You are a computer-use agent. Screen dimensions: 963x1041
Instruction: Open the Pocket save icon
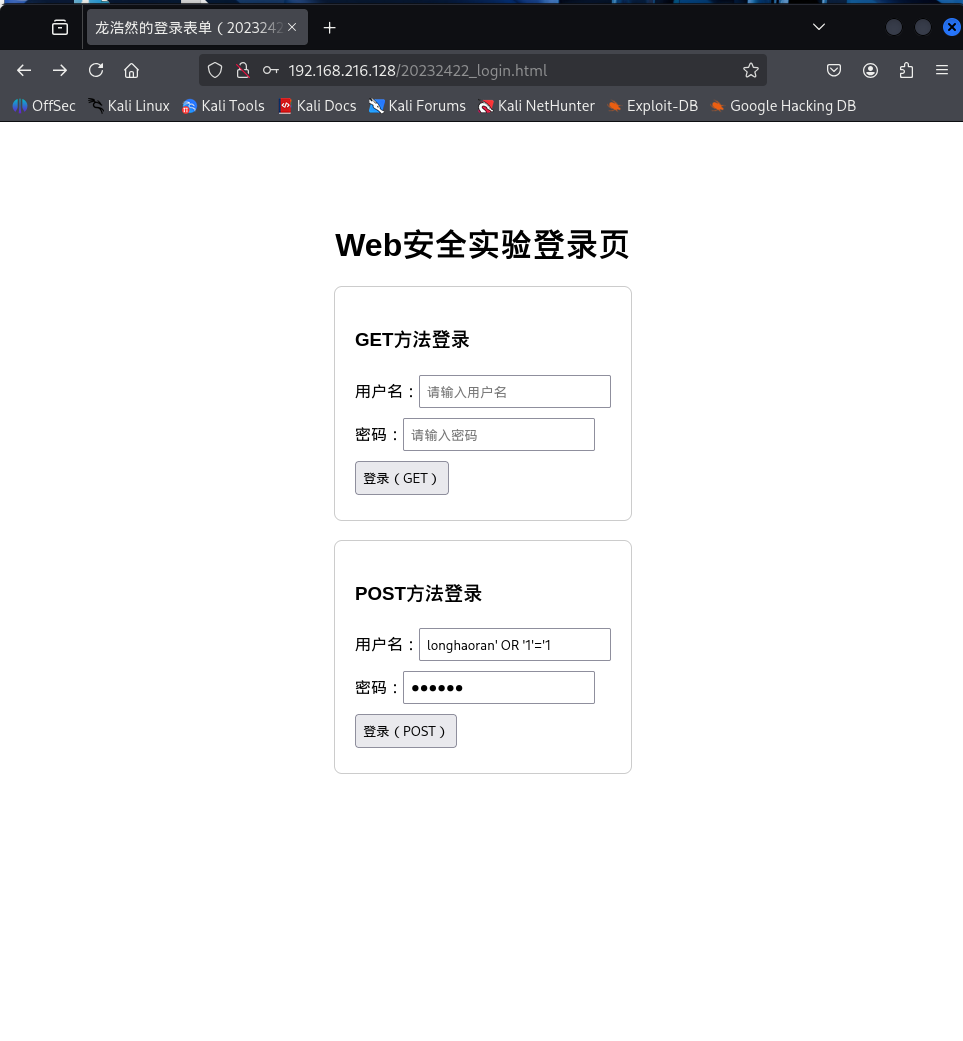pyautogui.click(x=834, y=70)
